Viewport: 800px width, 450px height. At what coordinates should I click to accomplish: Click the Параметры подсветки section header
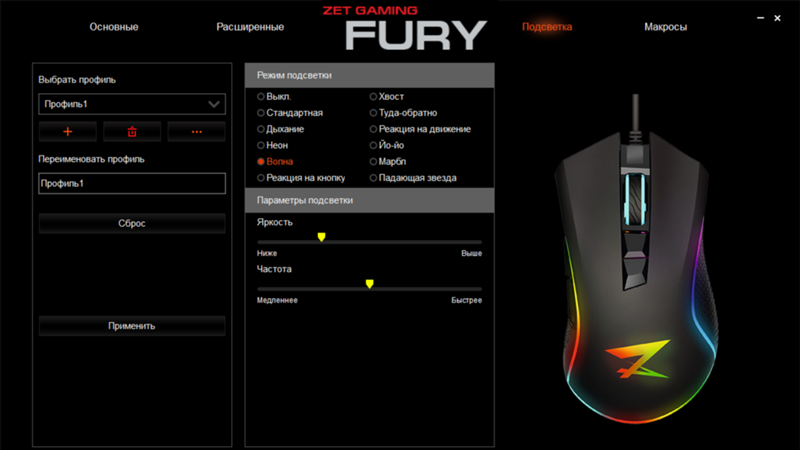point(369,201)
